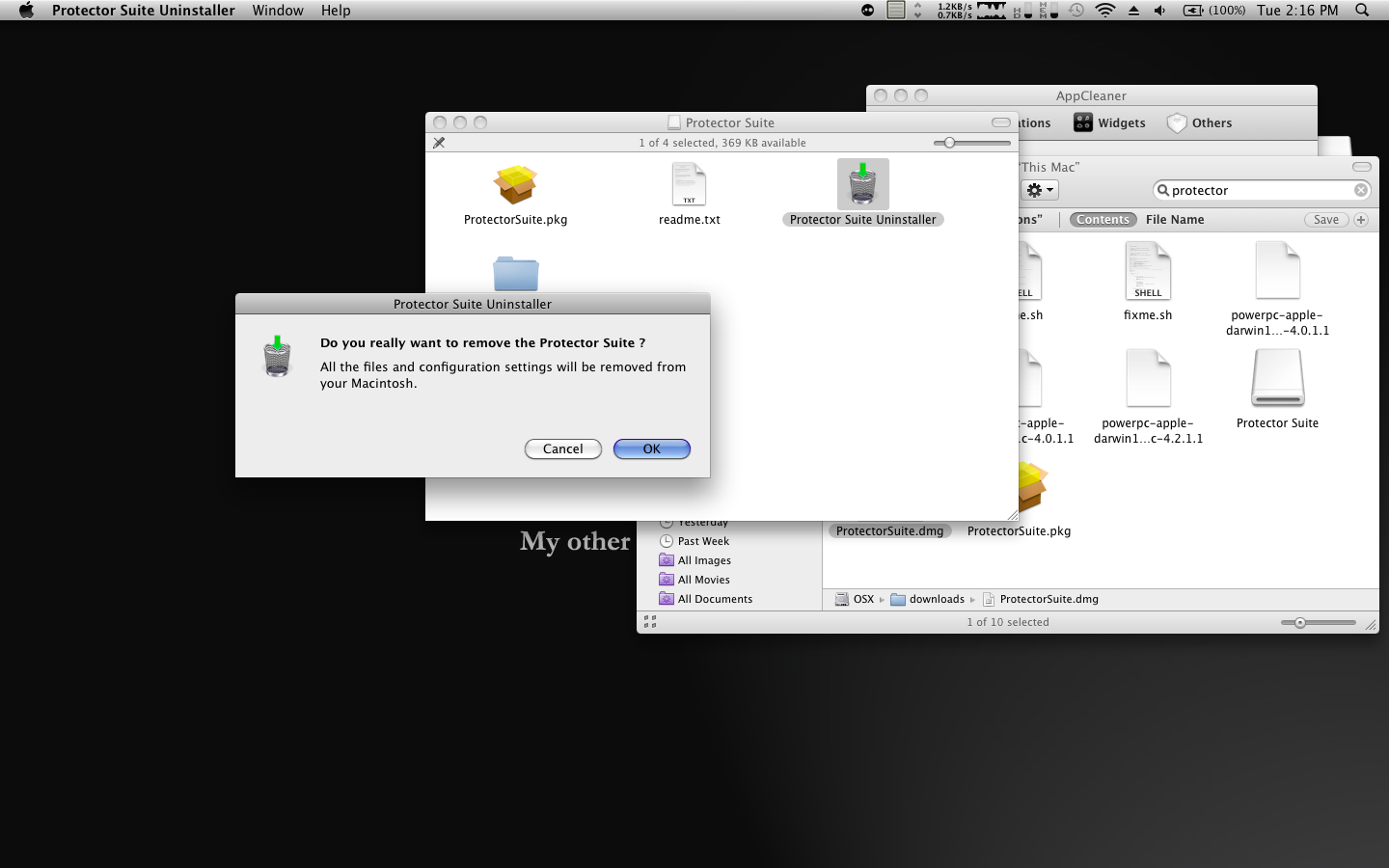Select the Protector Suite disk volume icon

point(1277,378)
